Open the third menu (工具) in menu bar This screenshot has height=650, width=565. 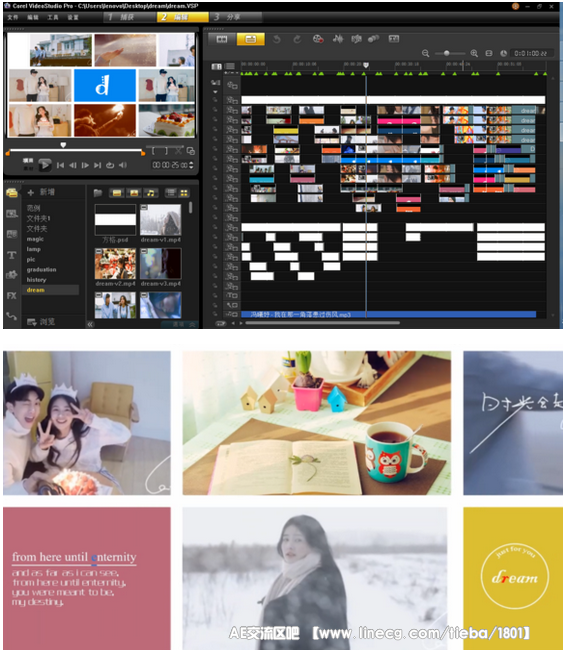point(53,17)
